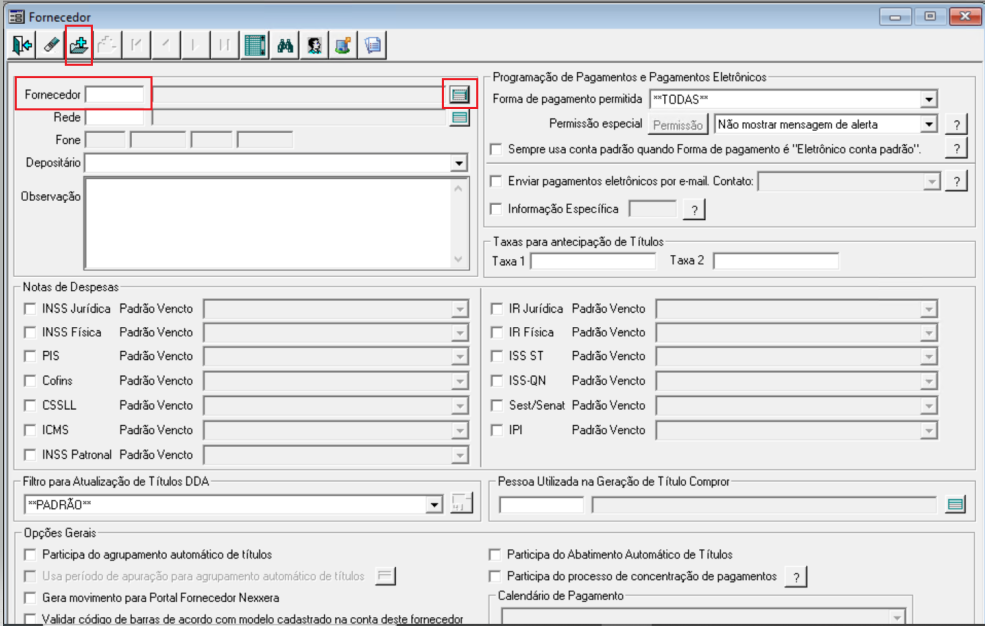Open 'Forma de pagamento permitida' dropdown
Image resolution: width=985 pixels, height=626 pixels.
coord(928,99)
